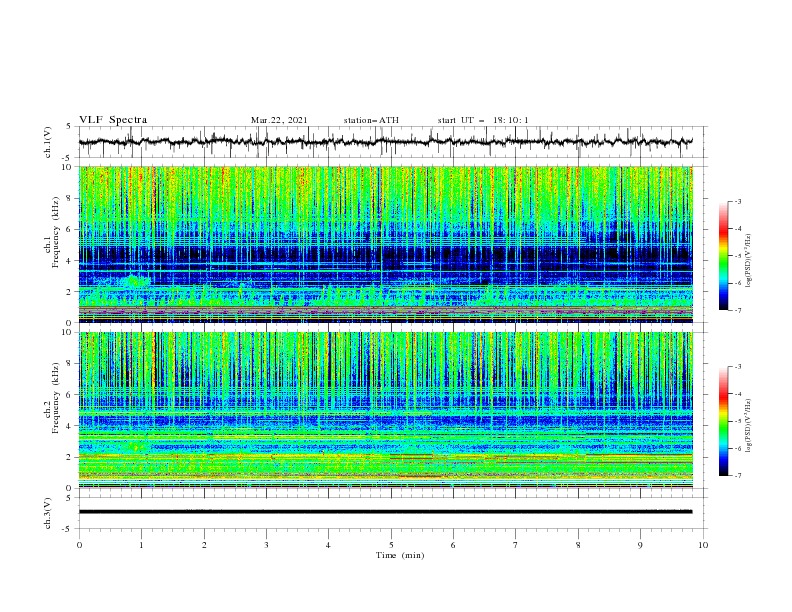Click the ch.1 color bar "-3" label
792x612 pixels.
738,202
